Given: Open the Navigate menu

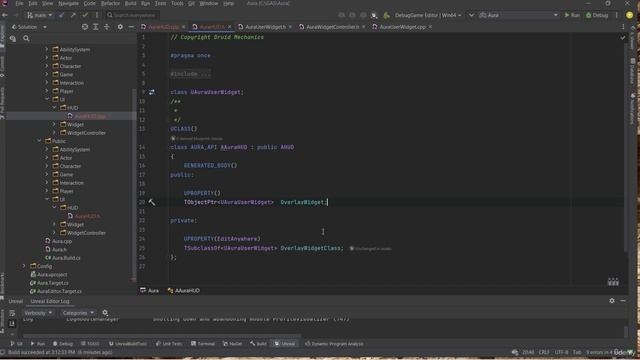Looking at the screenshot, I should pyautogui.click(x=68, y=3).
